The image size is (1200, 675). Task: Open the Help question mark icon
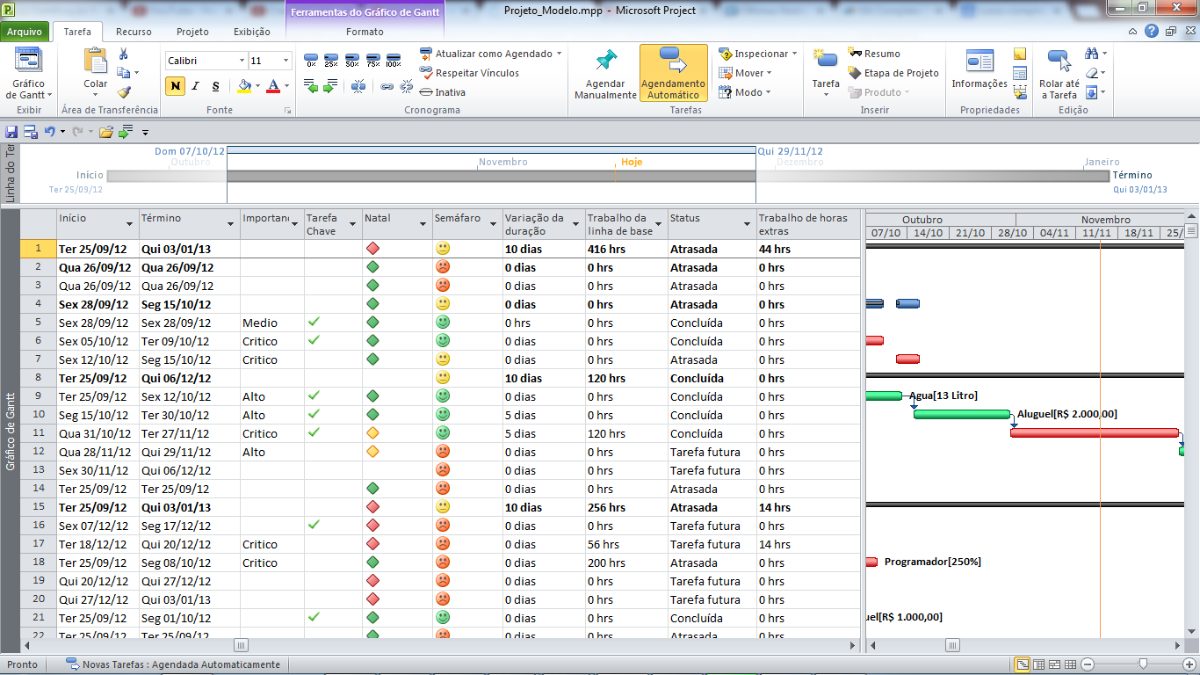coord(1152,31)
